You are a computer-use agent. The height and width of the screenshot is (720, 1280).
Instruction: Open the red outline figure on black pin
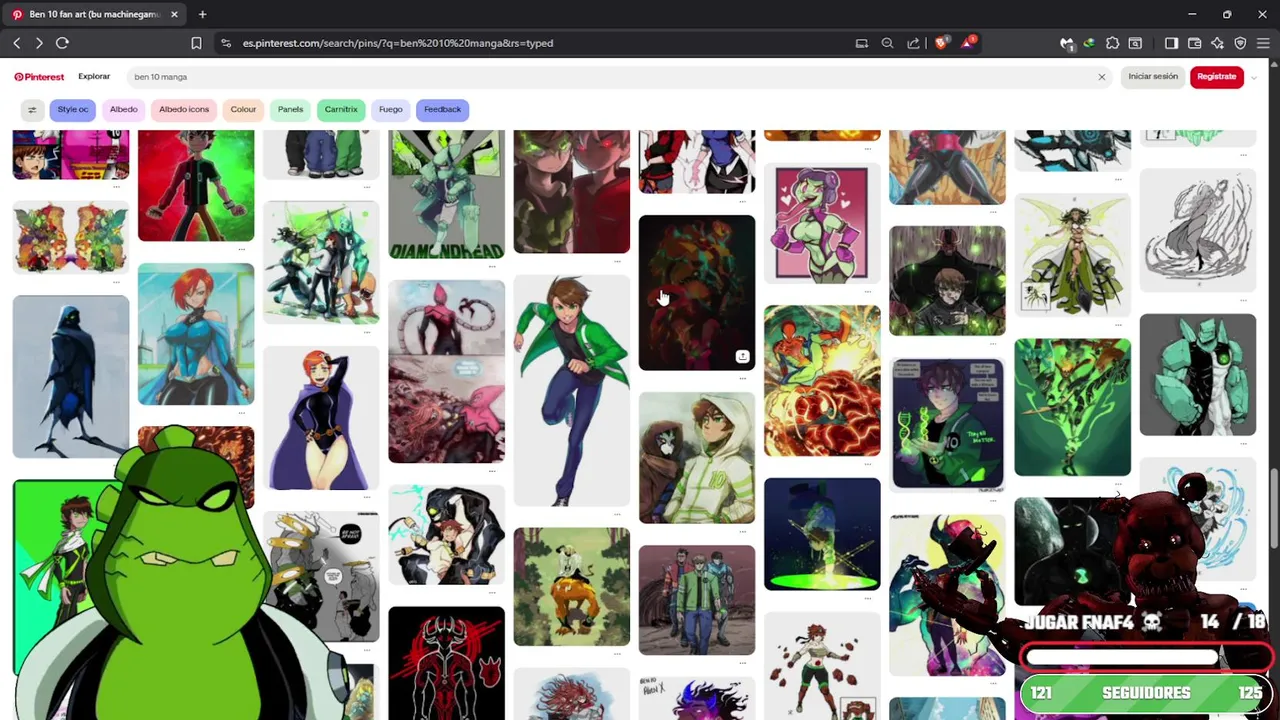point(446,663)
